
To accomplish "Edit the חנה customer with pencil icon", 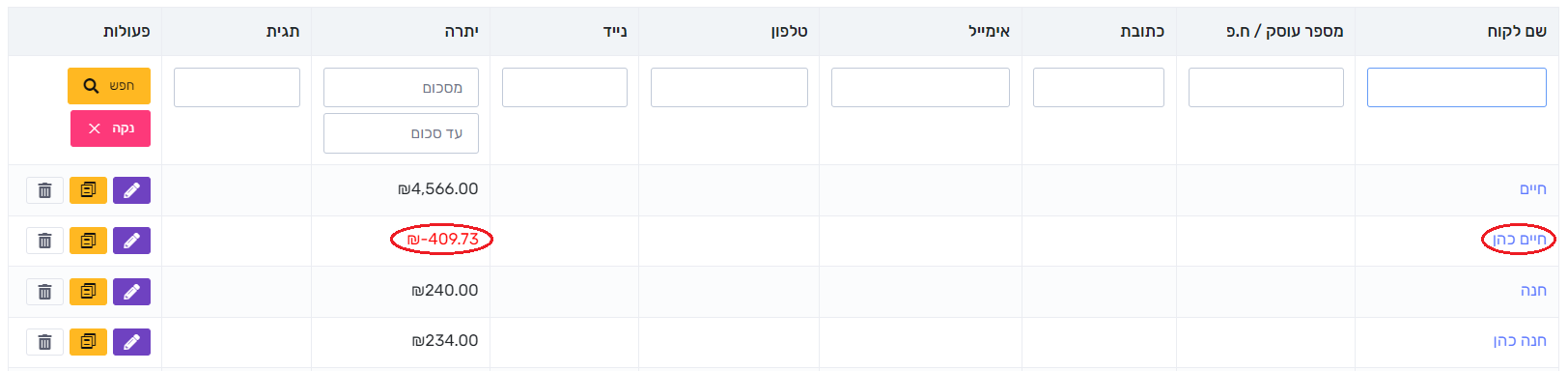I will (131, 292).
